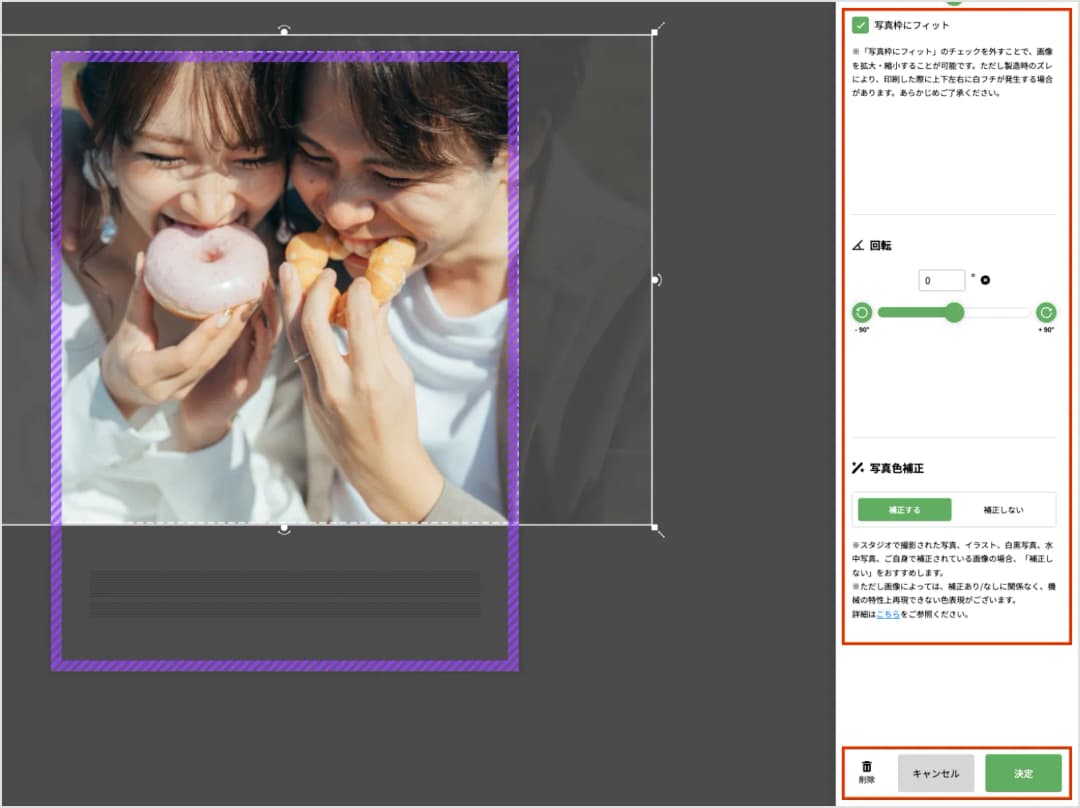Viewport: 1080px width, 808px height.
Task: Click the couple photo inside the purple frame
Action: pyautogui.click(x=285, y=290)
